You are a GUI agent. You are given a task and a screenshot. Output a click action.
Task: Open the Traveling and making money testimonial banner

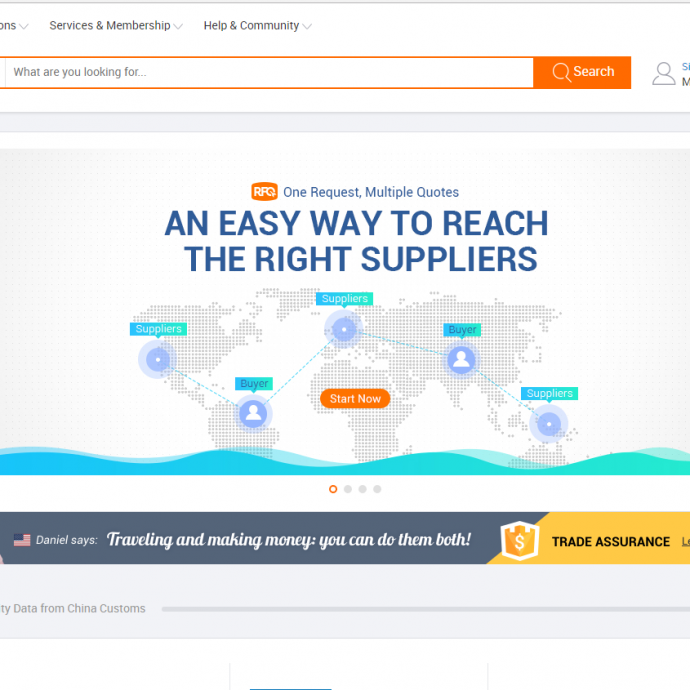tap(288, 540)
